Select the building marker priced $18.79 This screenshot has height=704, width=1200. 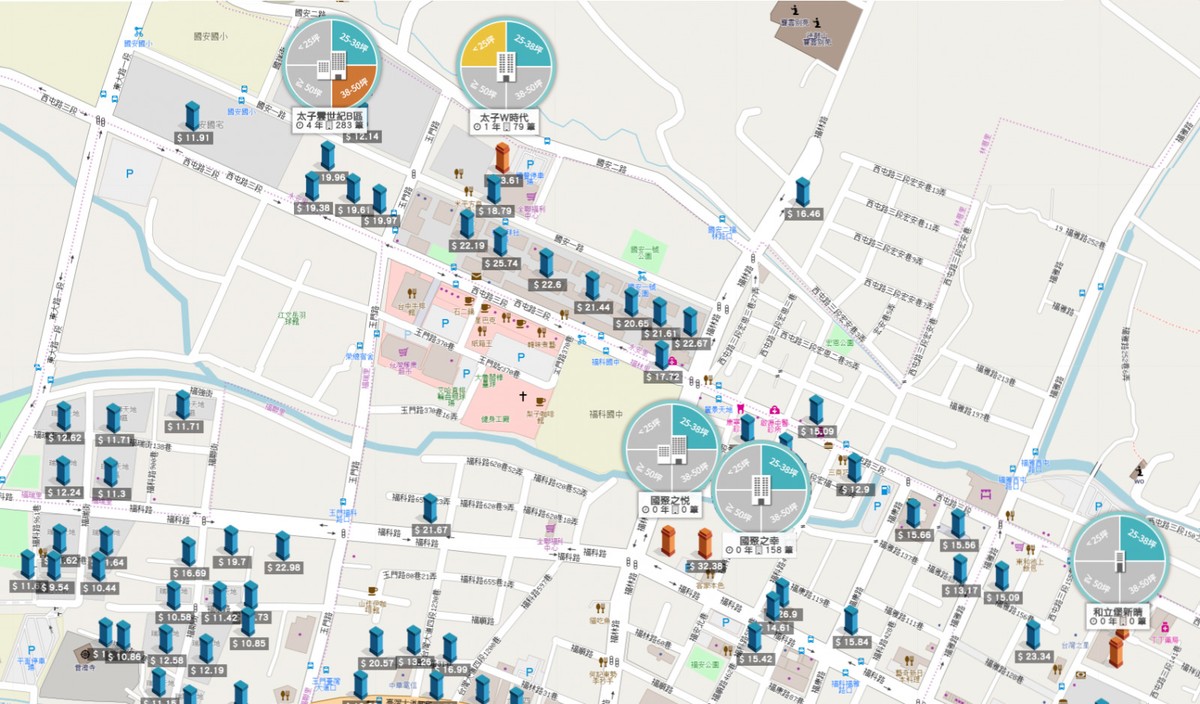click(493, 190)
